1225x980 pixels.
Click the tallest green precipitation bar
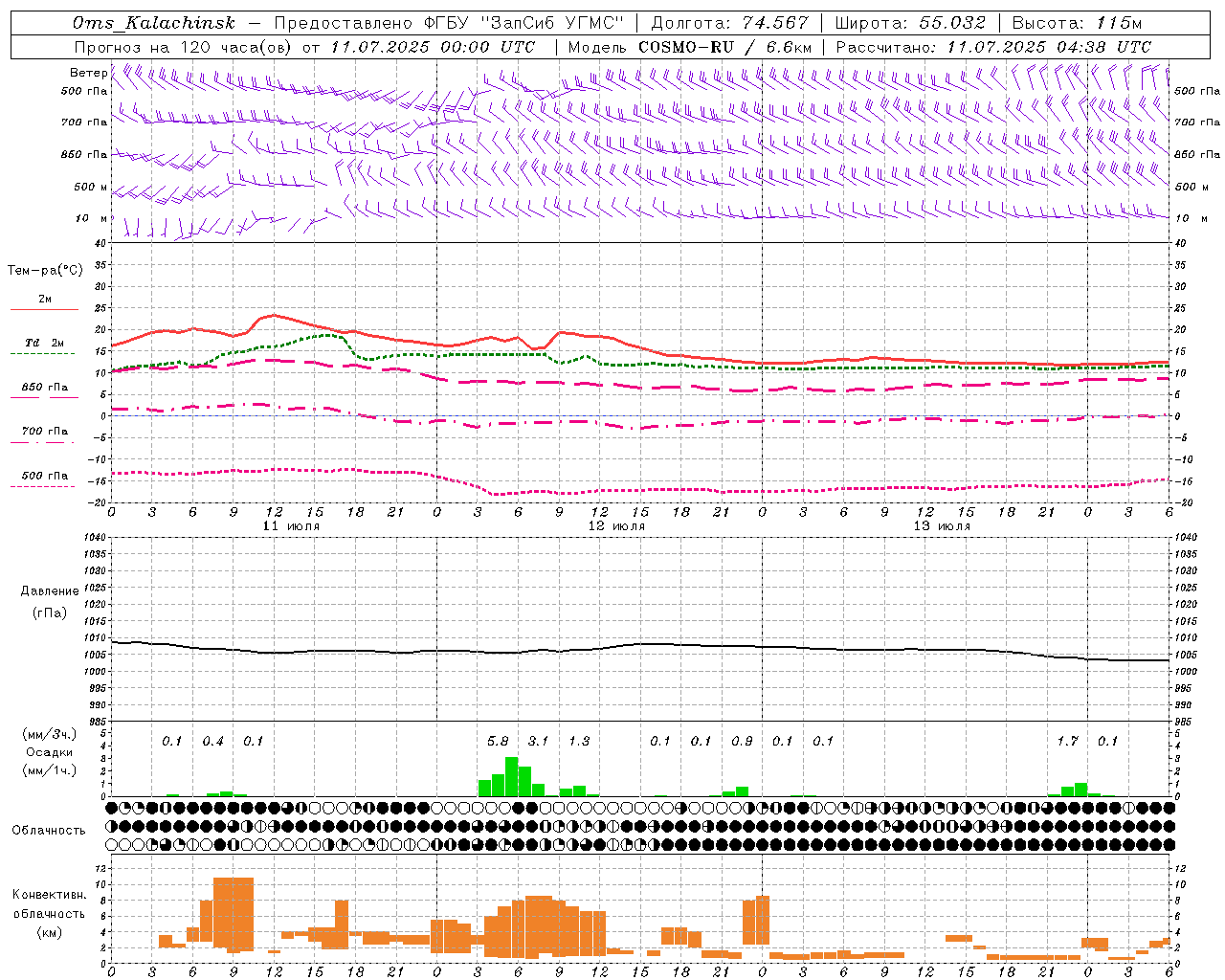(511, 776)
